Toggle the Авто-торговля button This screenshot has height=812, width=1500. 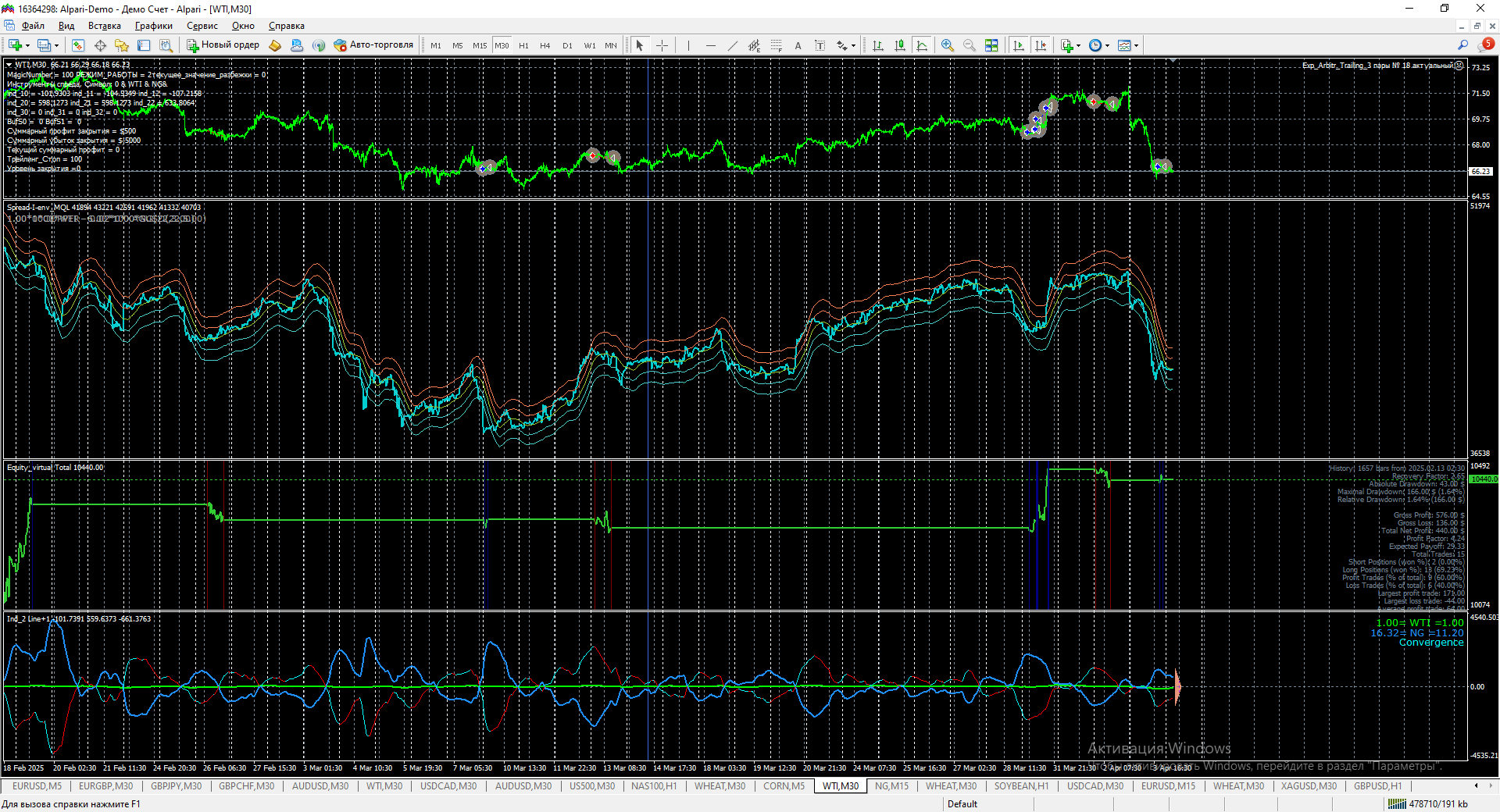click(x=373, y=45)
